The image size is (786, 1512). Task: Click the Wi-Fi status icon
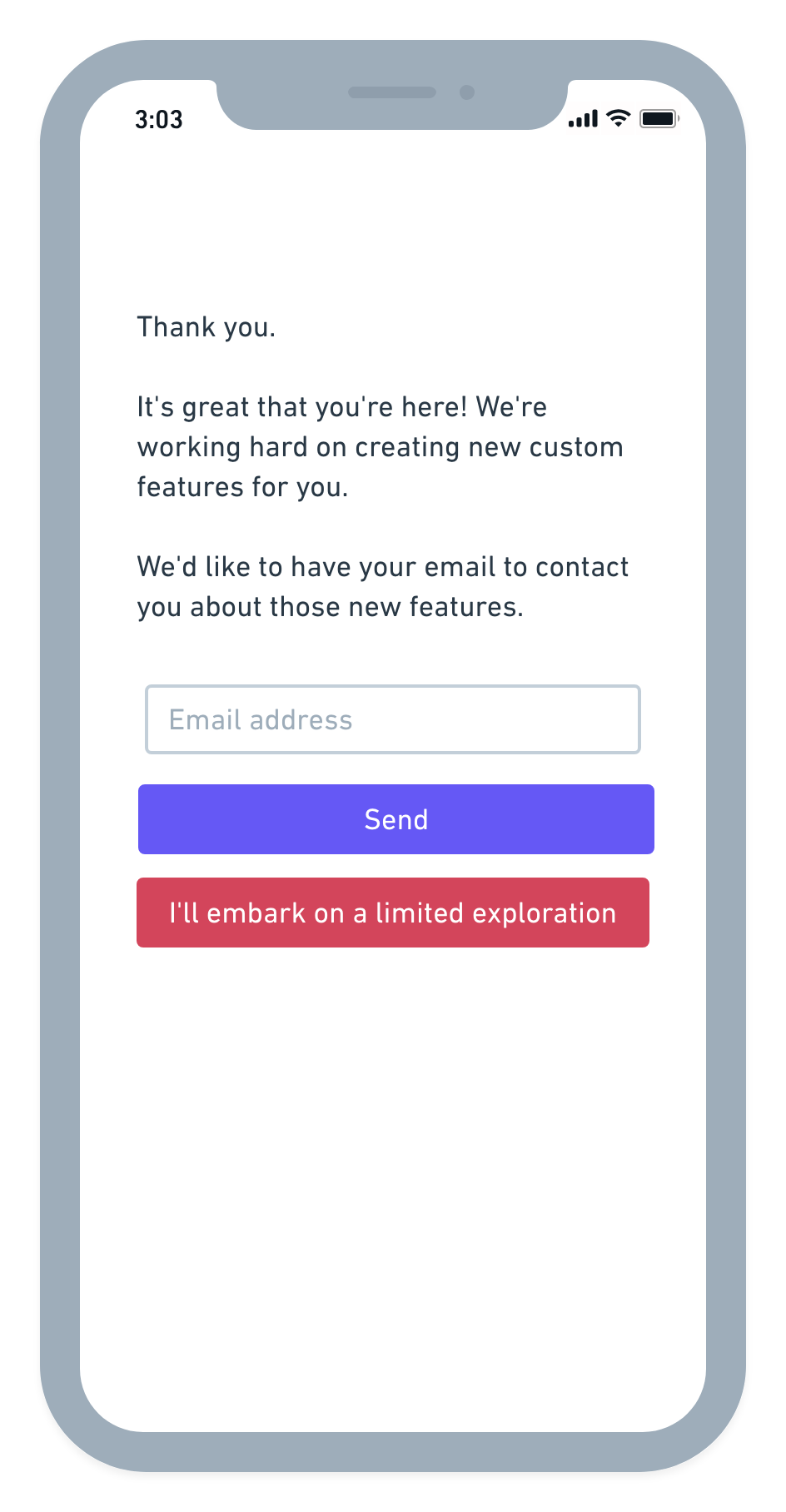point(618,118)
